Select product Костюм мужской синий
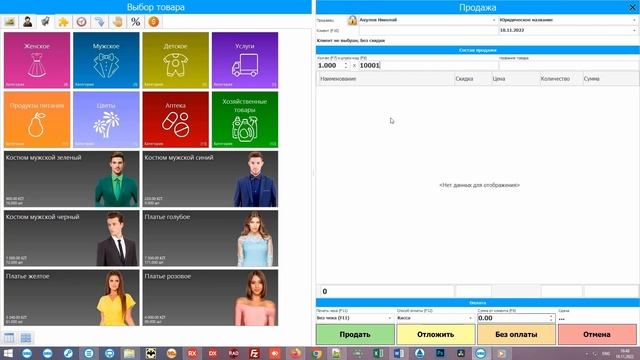This screenshot has height=360, width=640. pyautogui.click(x=210, y=179)
